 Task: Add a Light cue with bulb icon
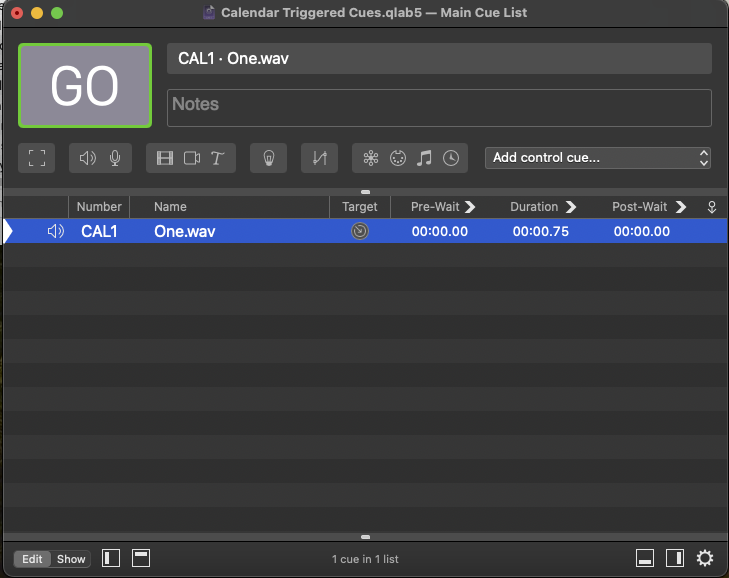(268, 158)
